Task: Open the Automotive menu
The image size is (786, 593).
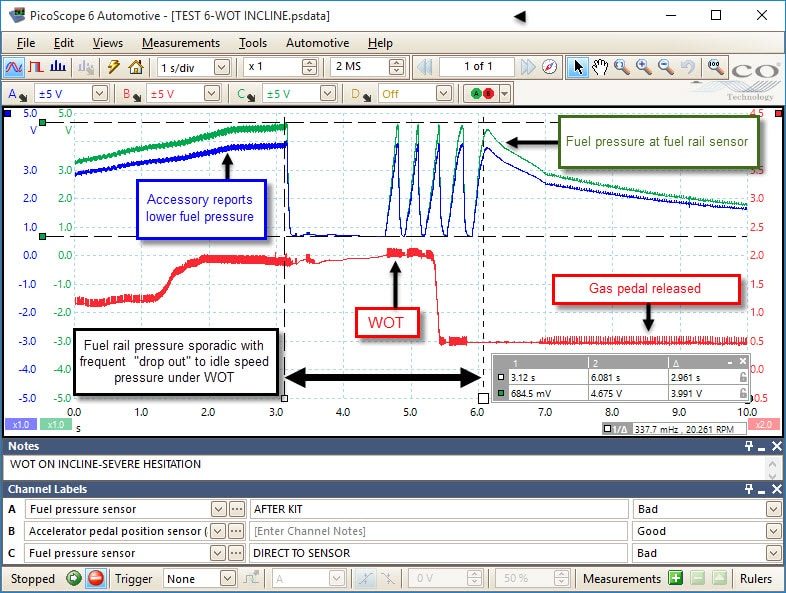Action: pyautogui.click(x=317, y=43)
